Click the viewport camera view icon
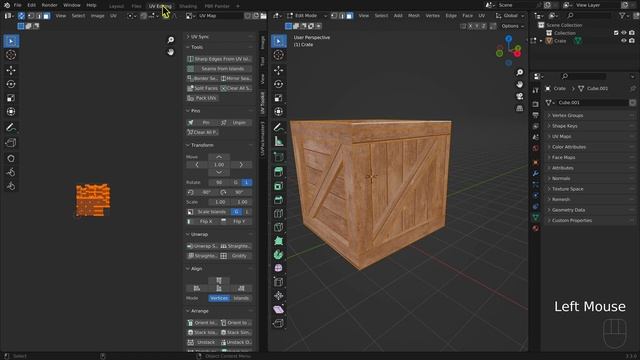Viewport: 640px width, 360px height. 520,96
